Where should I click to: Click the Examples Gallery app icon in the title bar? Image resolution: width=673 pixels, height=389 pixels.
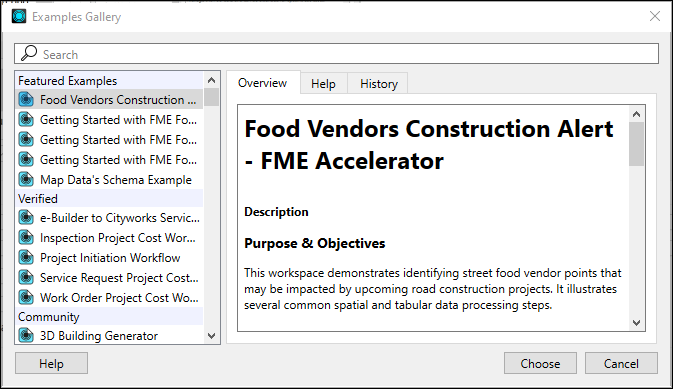pyautogui.click(x=19, y=16)
